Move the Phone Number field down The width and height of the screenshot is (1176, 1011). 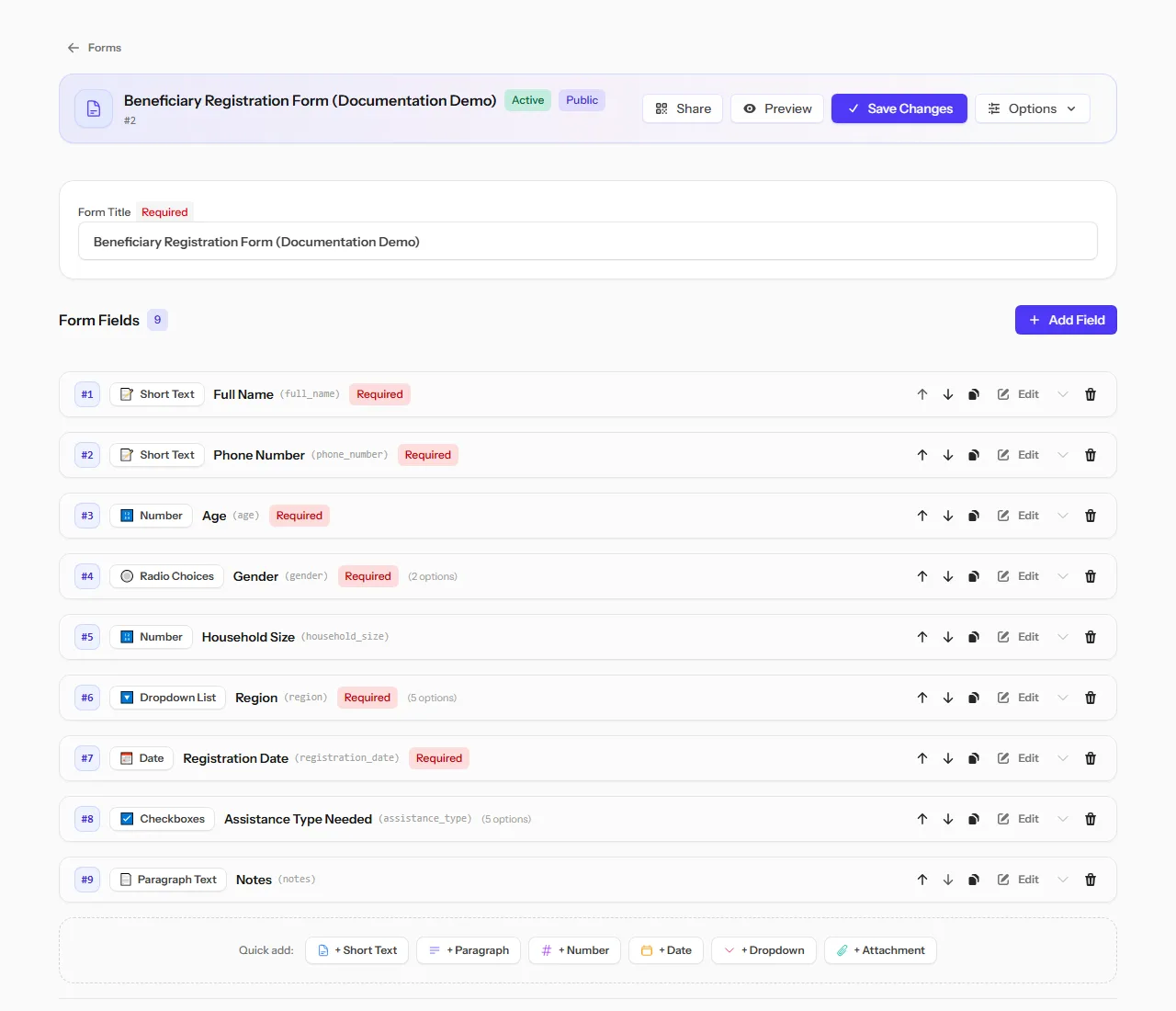pyautogui.click(x=948, y=455)
